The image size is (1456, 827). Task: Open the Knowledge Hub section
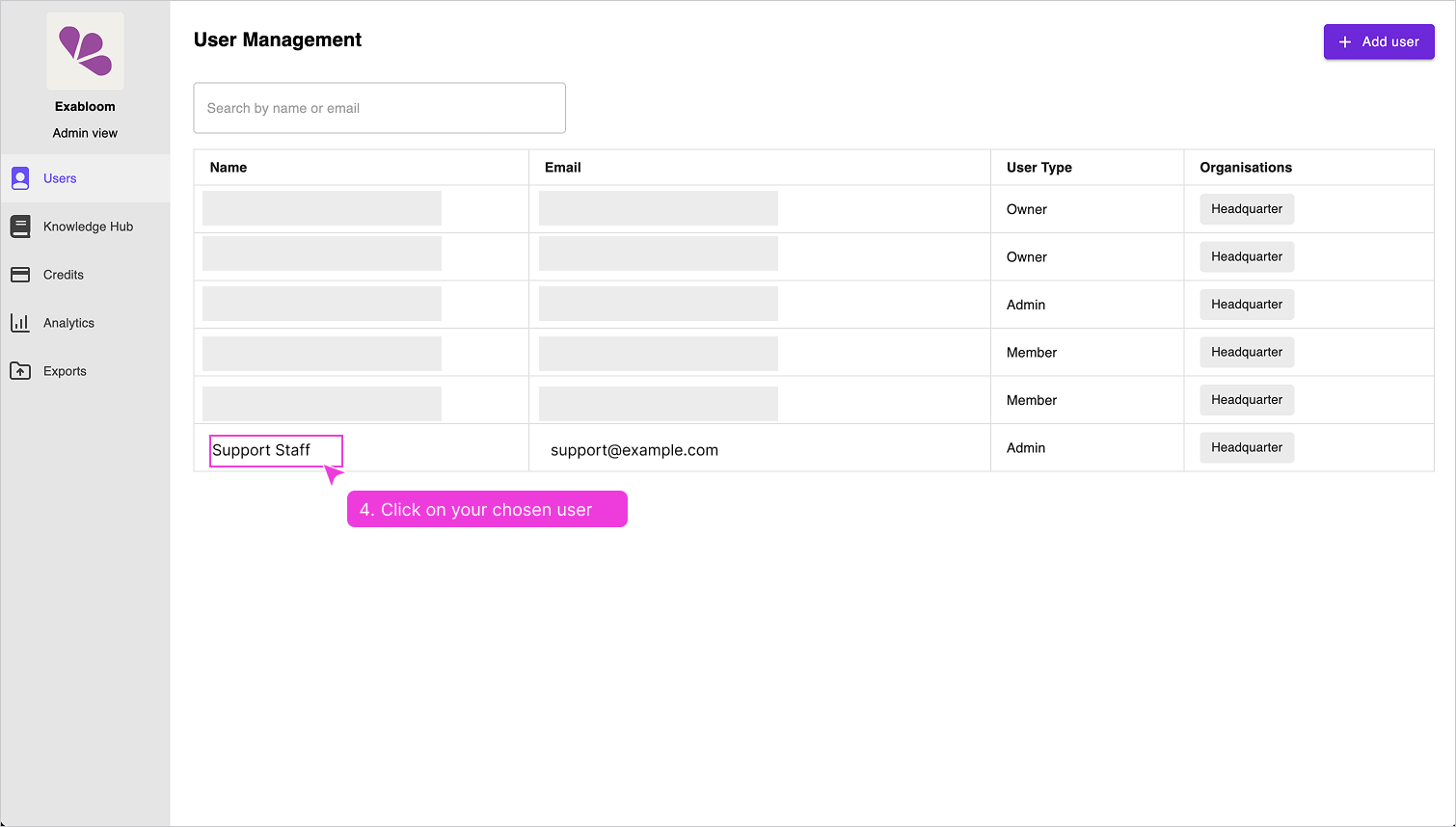click(x=88, y=227)
